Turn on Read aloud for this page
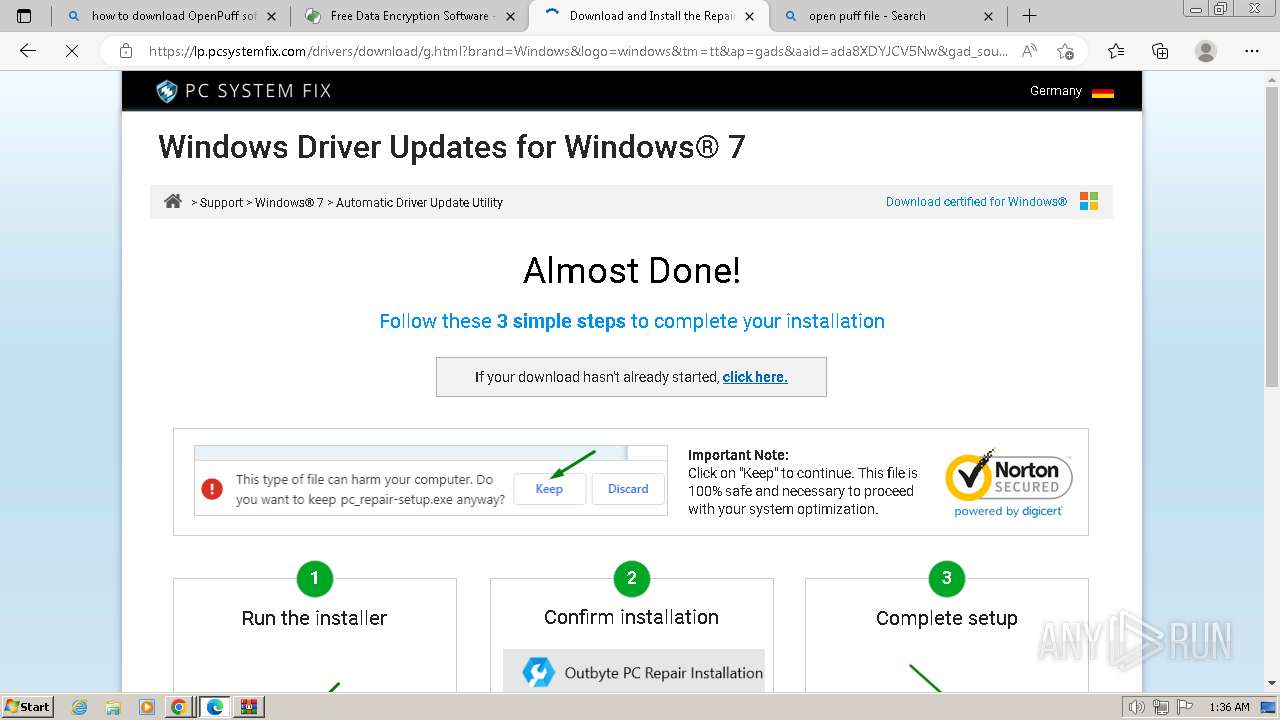The width and height of the screenshot is (1280, 720). 1028,51
